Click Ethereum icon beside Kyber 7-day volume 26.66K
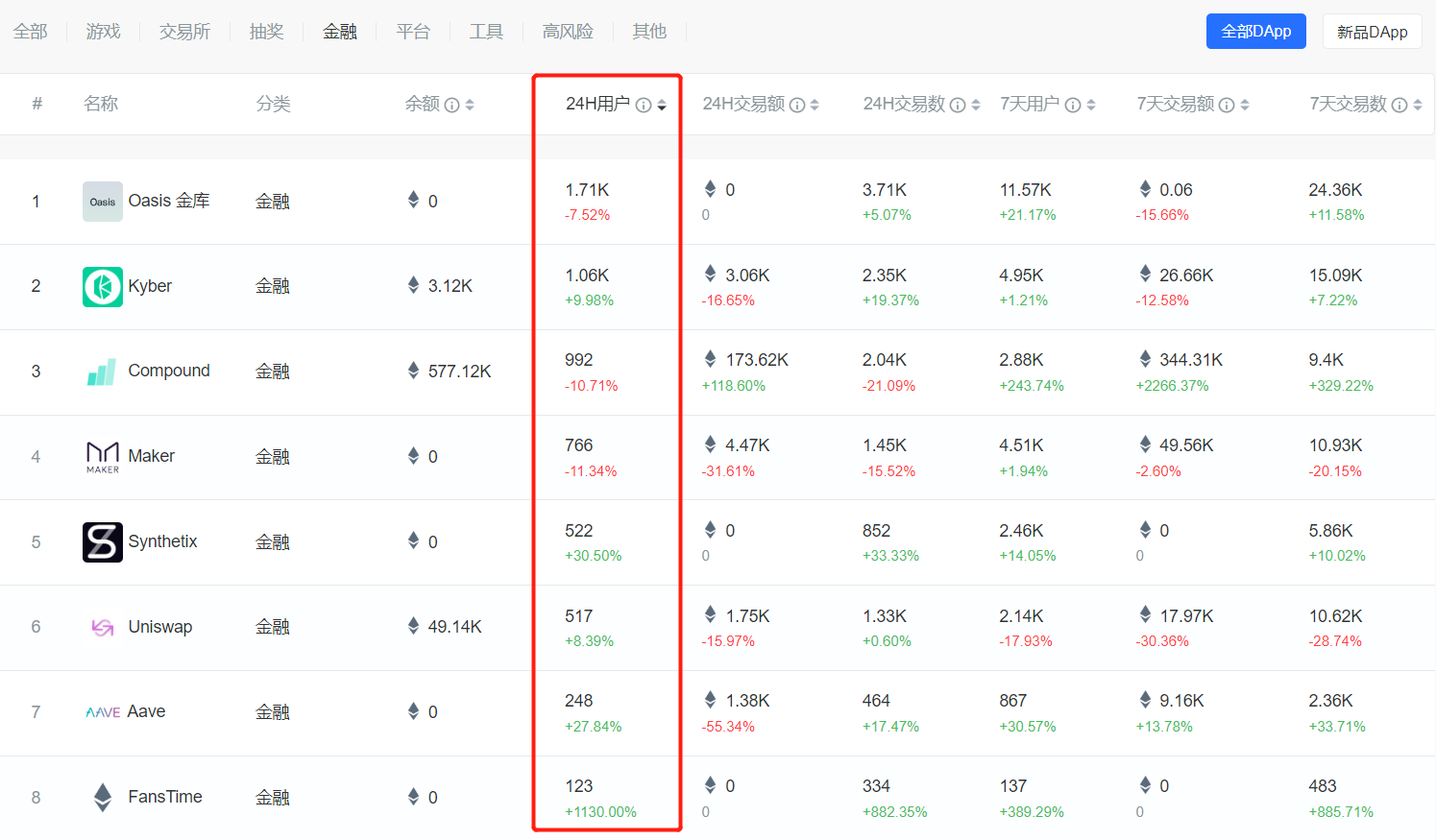 pyautogui.click(x=1145, y=274)
